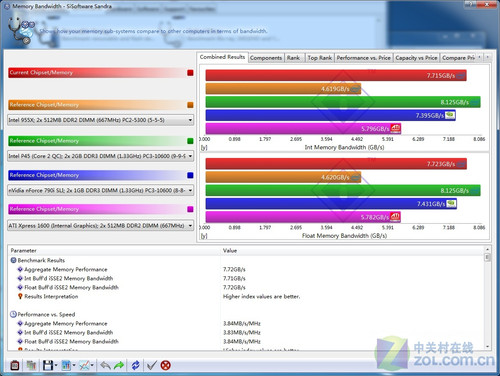
Task: Click the grey checkmark OK icon
Action: tap(151, 365)
